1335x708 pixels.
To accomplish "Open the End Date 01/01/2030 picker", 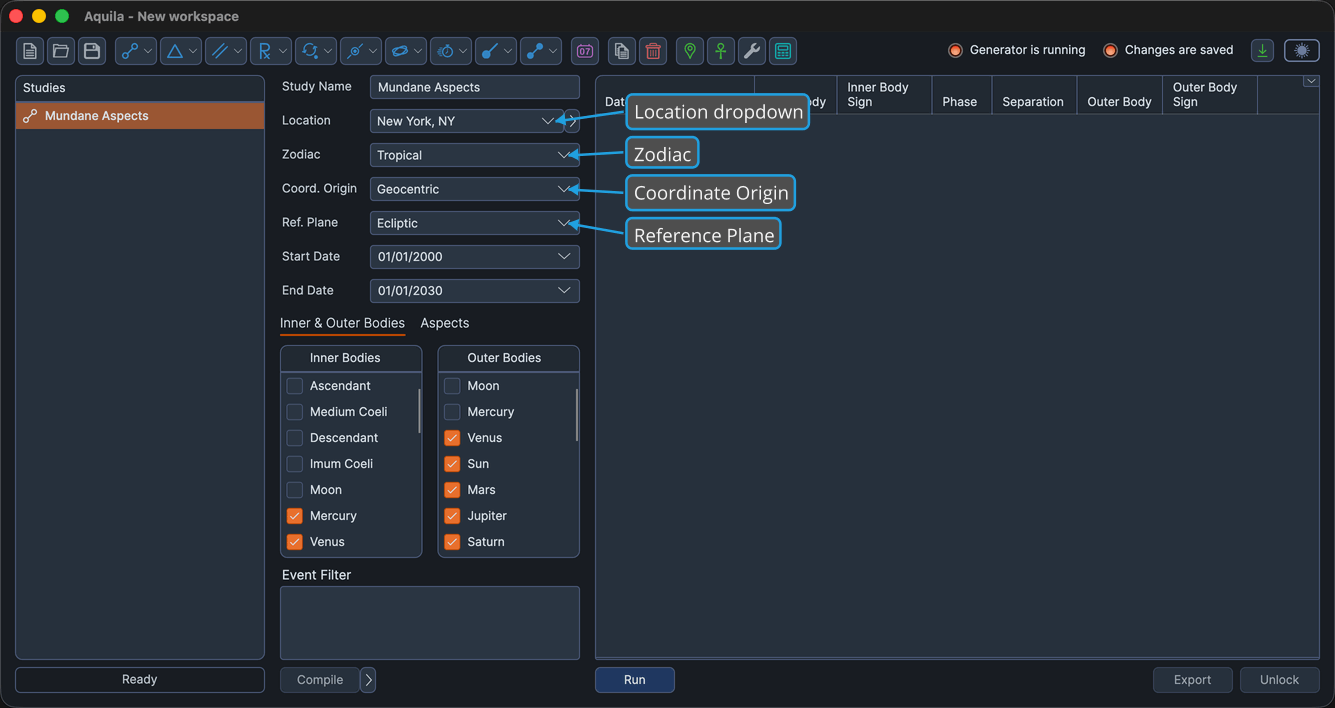I will point(475,291).
